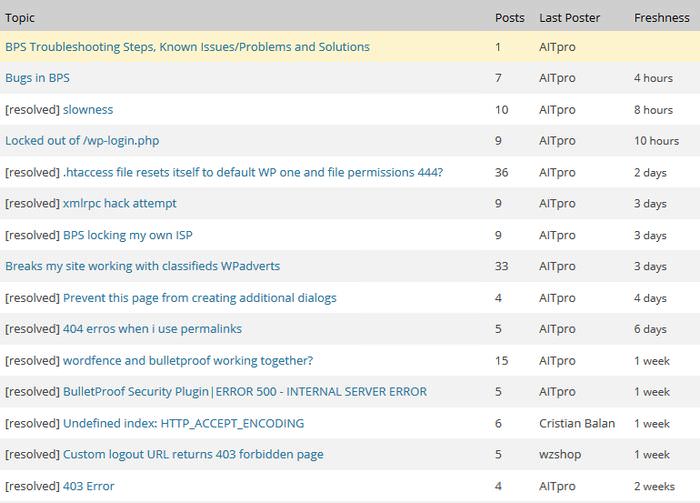The width and height of the screenshot is (700, 503).
Task: Open the 'Bugs in BPS' topic
Action: (38, 78)
